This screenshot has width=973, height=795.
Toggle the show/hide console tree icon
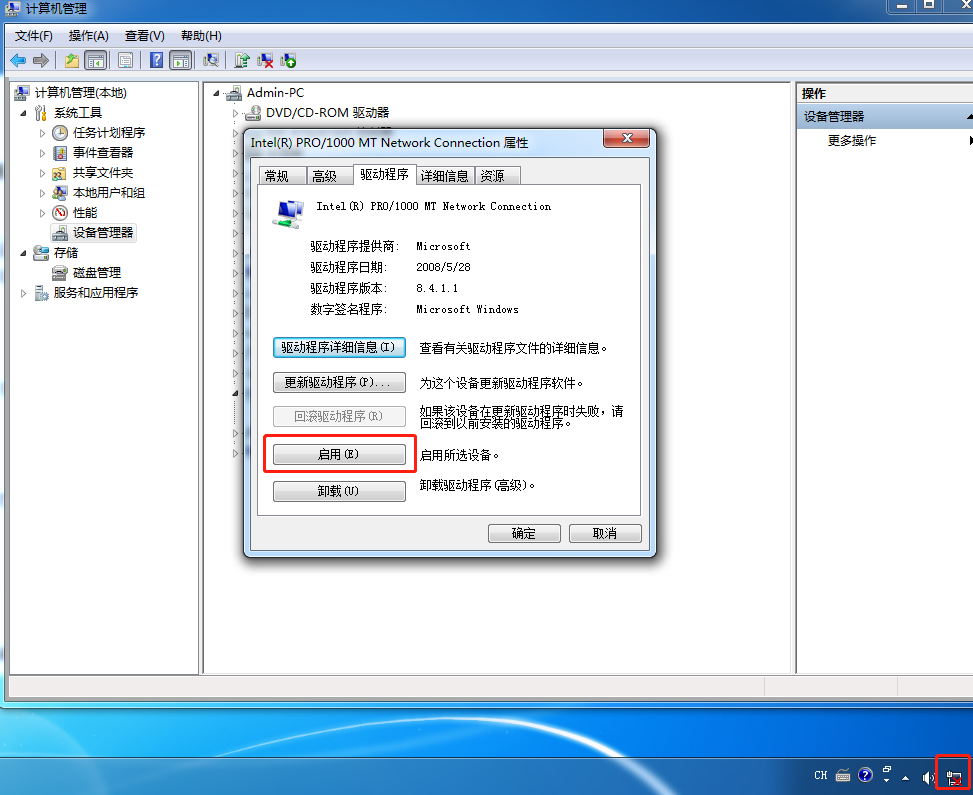coord(96,60)
